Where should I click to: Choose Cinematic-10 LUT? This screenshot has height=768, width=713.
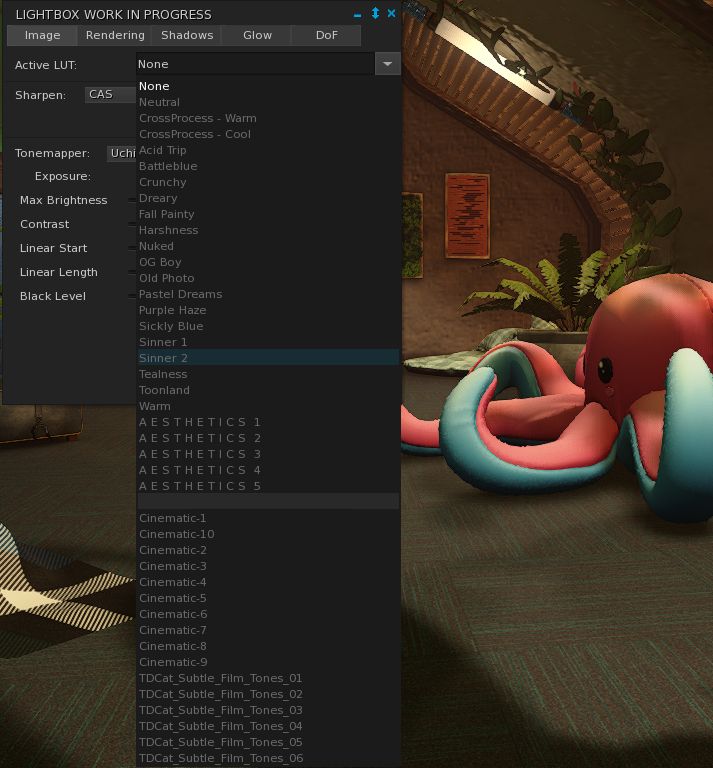pyautogui.click(x=268, y=534)
